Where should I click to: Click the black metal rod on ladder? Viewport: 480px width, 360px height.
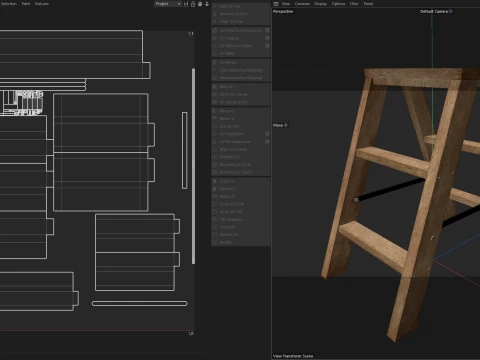click(x=389, y=190)
